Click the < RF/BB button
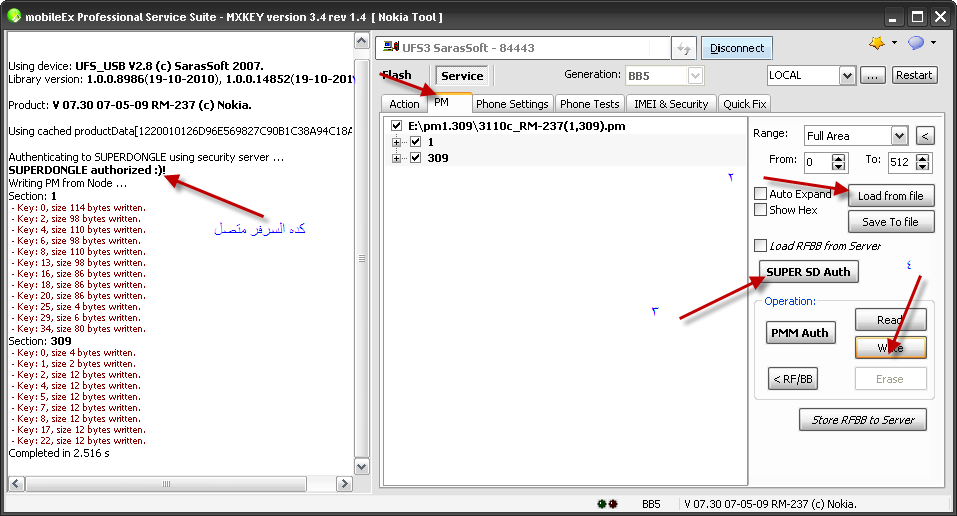 [x=793, y=379]
